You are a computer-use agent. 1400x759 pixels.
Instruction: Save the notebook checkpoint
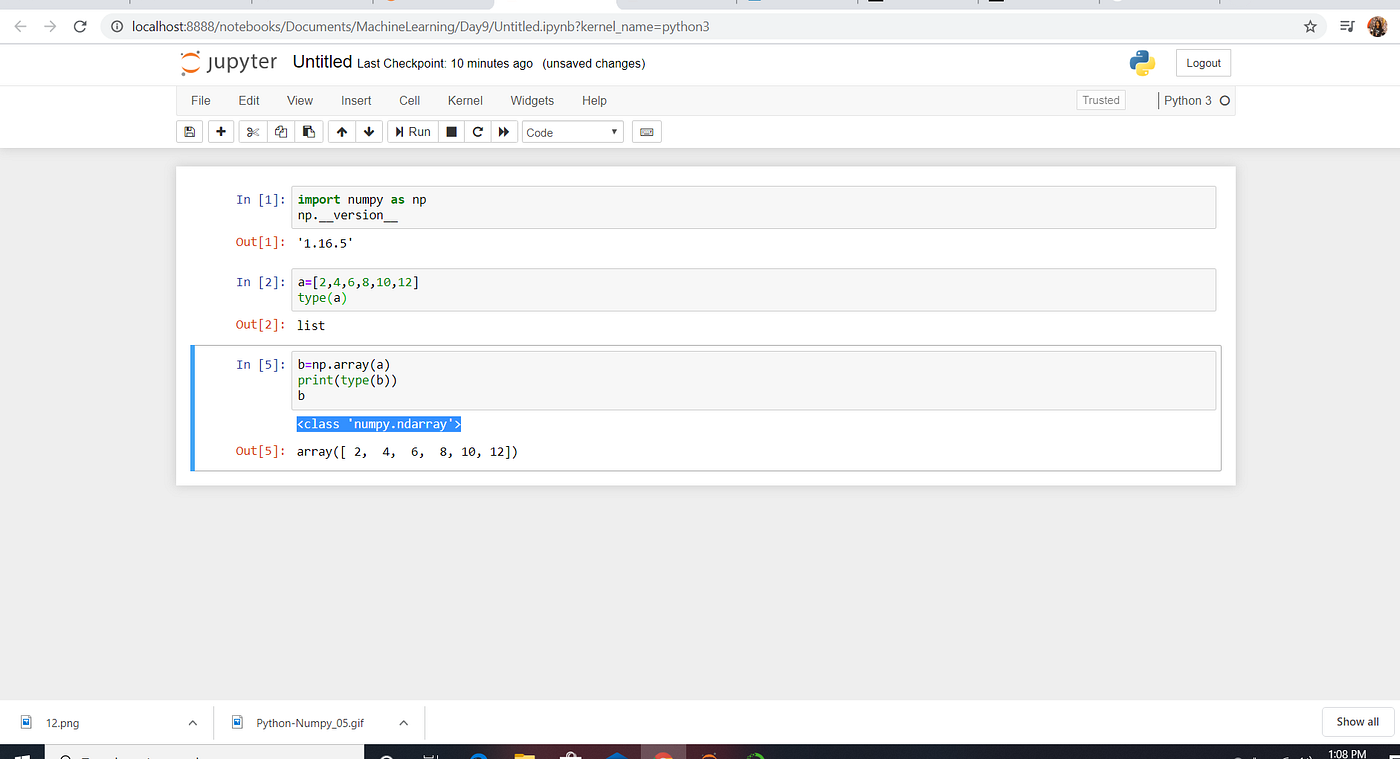pos(189,131)
